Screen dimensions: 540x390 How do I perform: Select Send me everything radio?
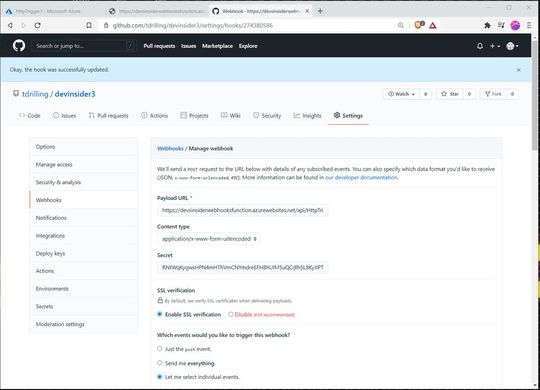tap(159, 363)
